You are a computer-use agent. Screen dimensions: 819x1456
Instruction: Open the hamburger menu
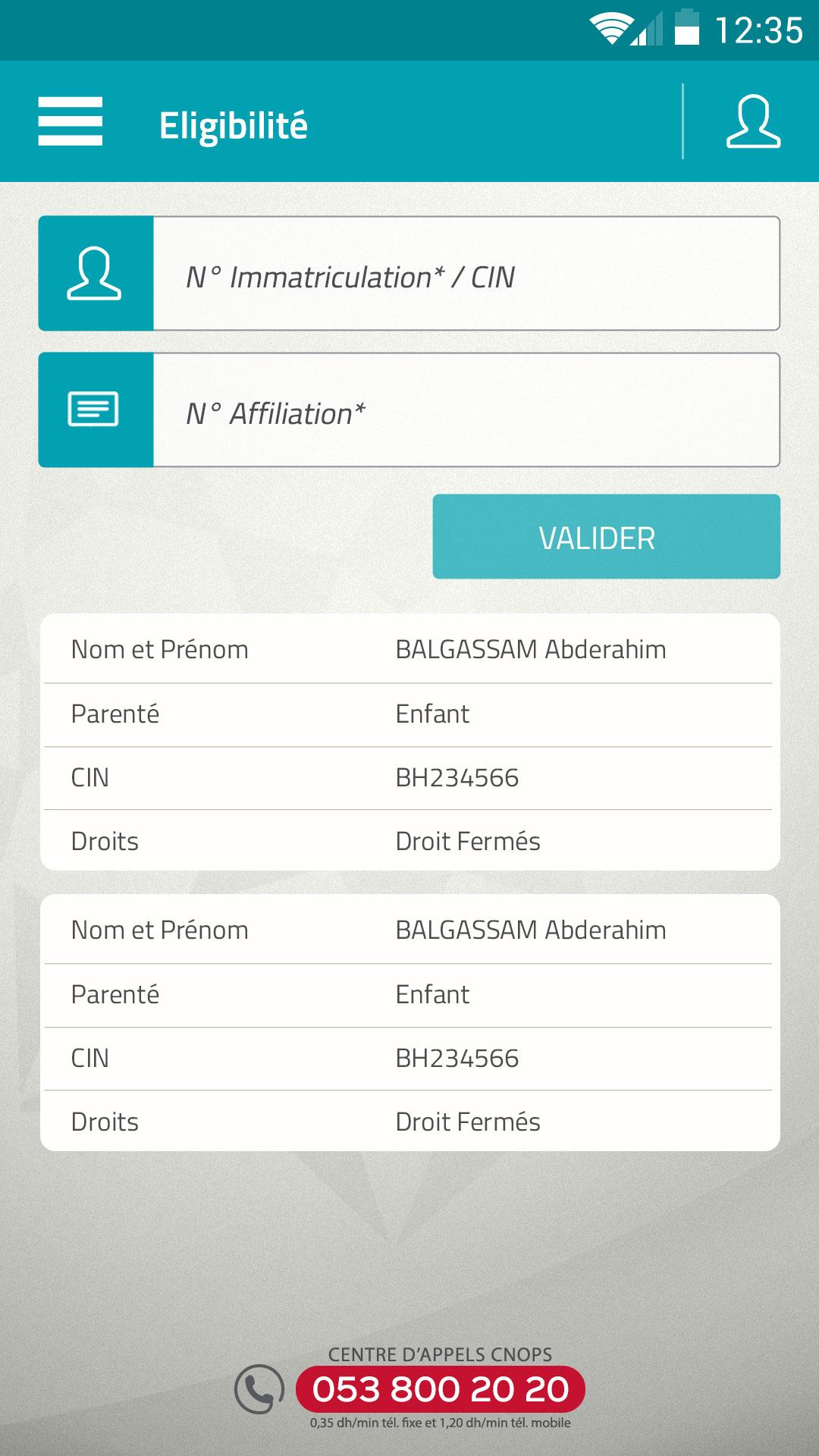[x=71, y=121]
